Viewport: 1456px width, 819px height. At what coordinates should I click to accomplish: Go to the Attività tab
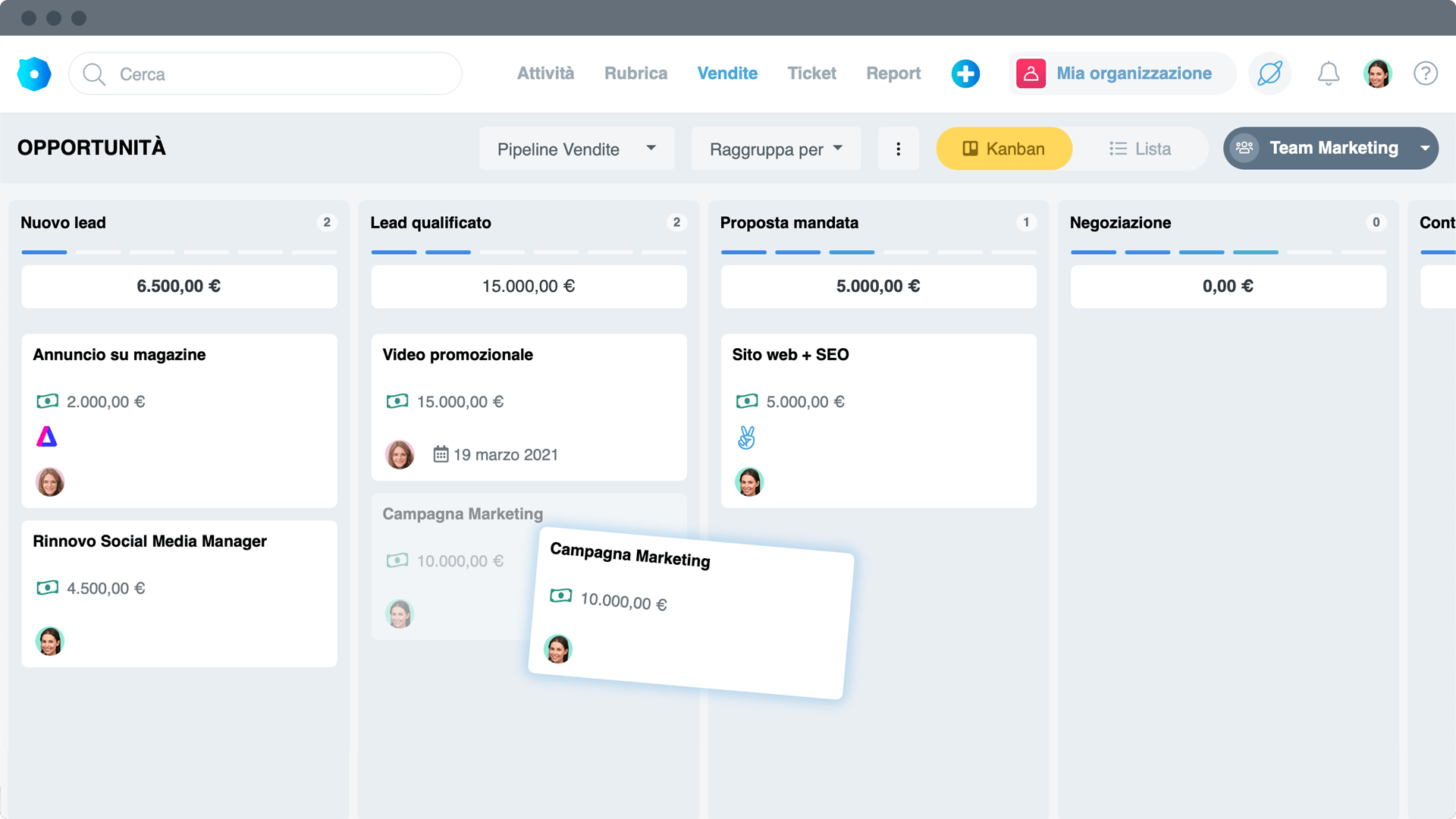[545, 74]
